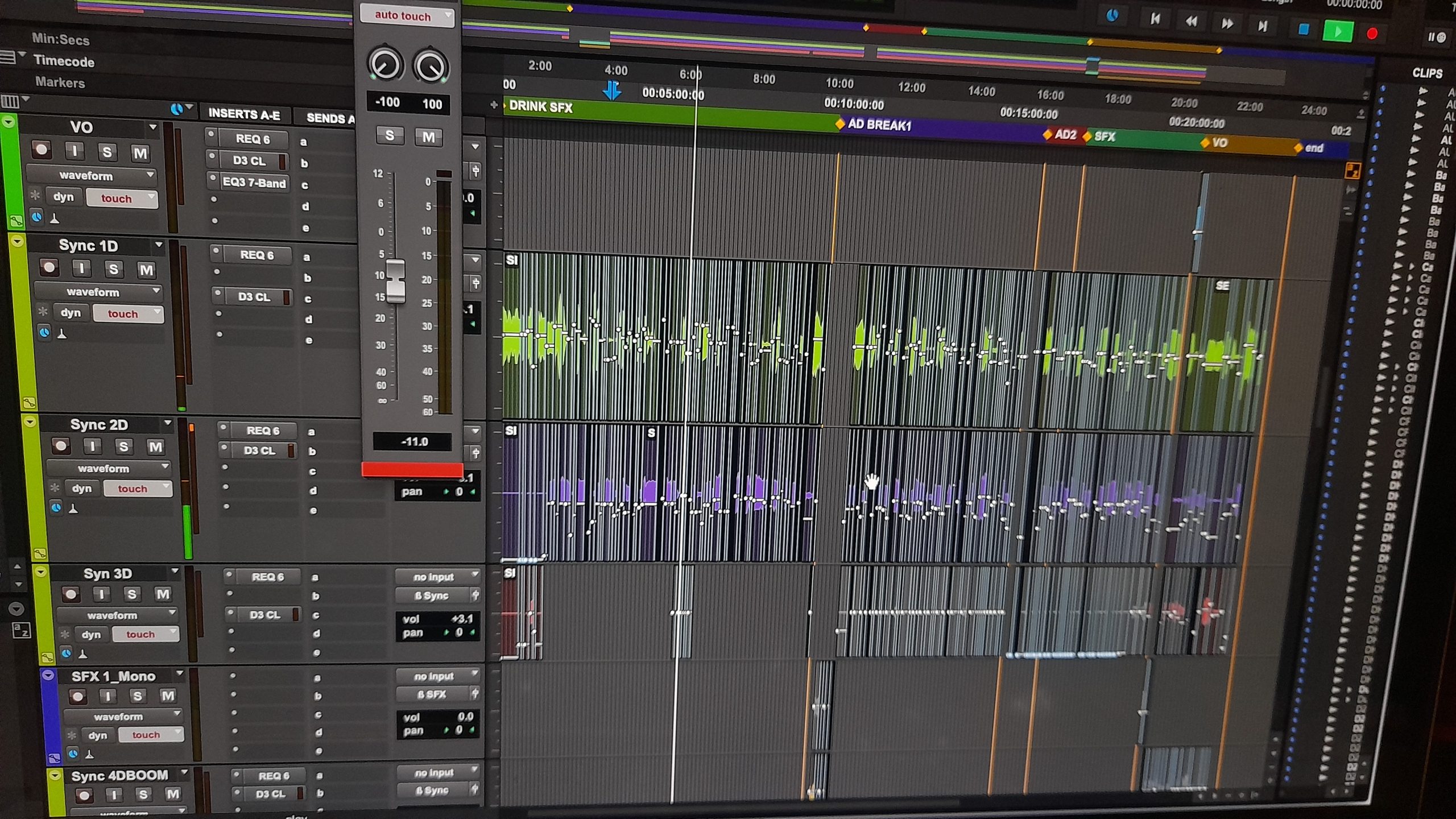Click the Rewind transport button
The image size is (1456, 819).
(1191, 22)
